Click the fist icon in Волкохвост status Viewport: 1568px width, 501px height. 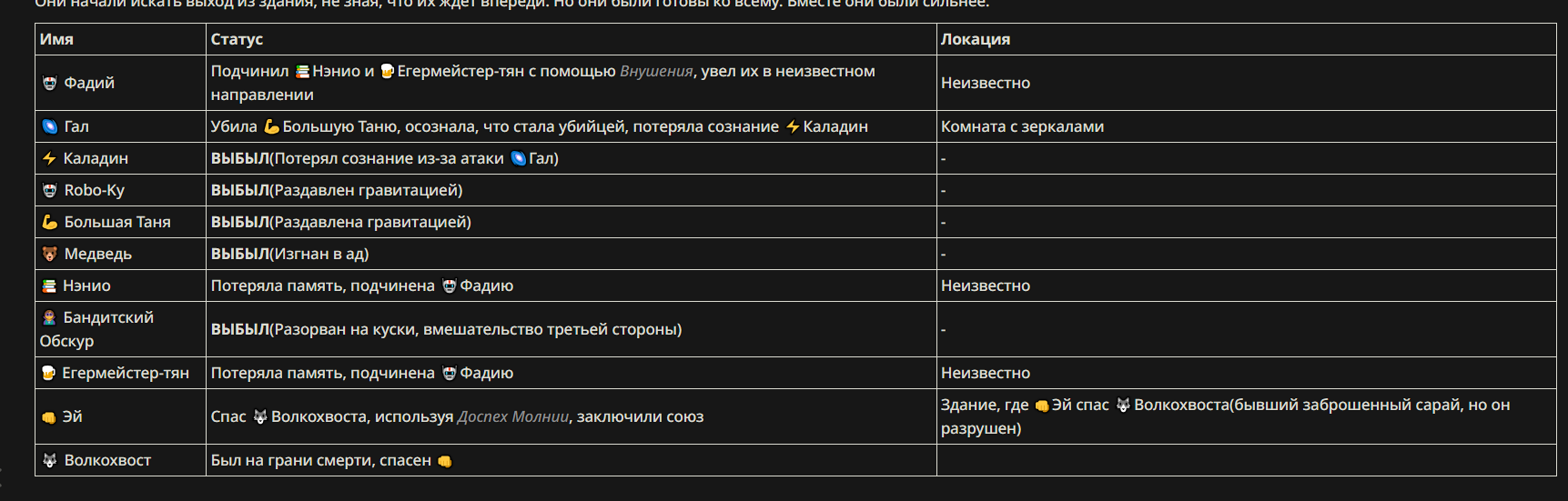coord(444,461)
